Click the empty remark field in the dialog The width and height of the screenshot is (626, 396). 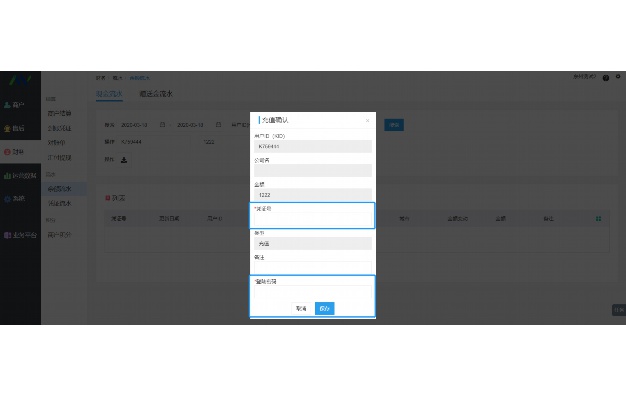point(313,268)
